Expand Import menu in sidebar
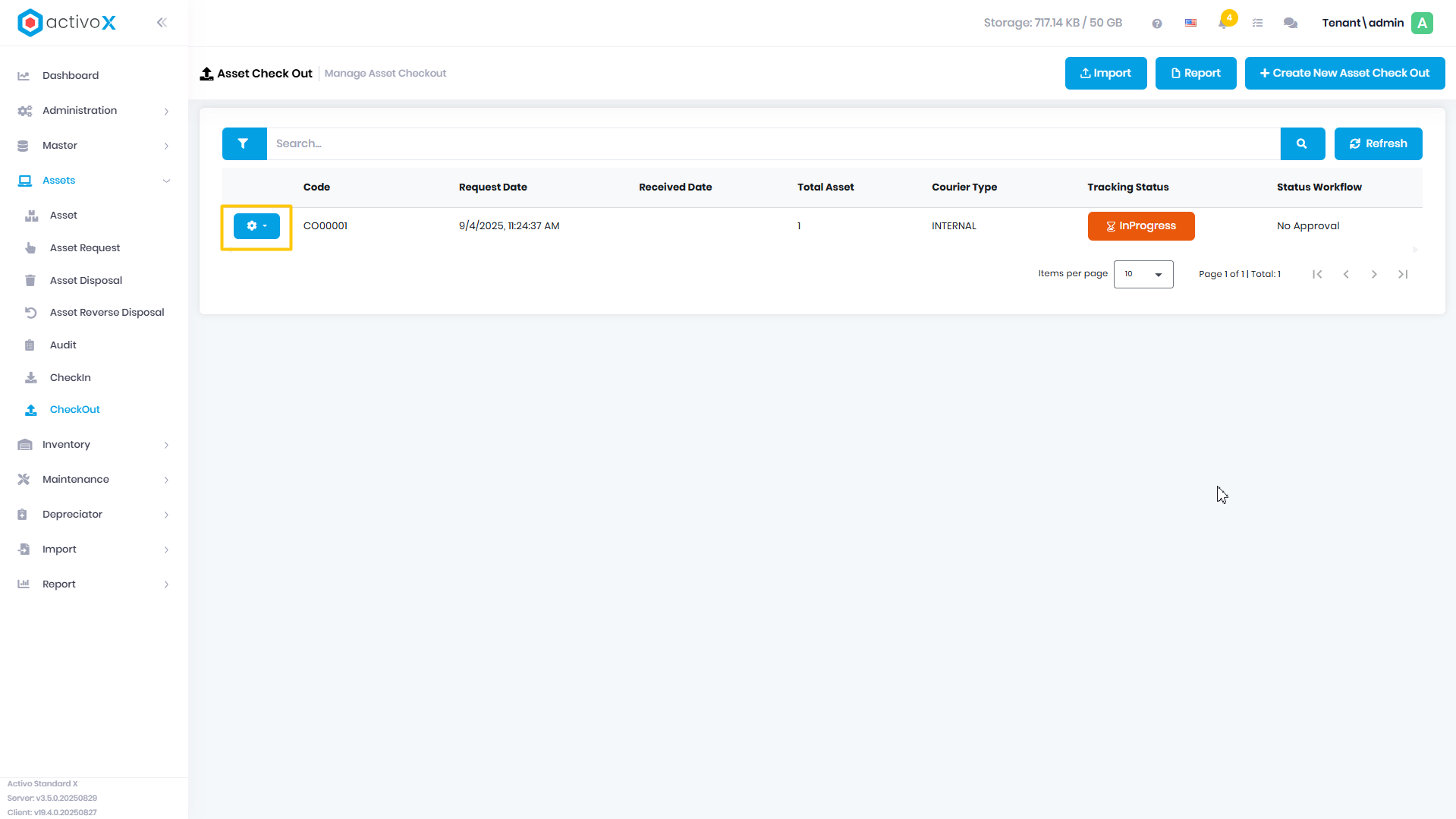The height and width of the screenshot is (819, 1456). click(x=94, y=550)
